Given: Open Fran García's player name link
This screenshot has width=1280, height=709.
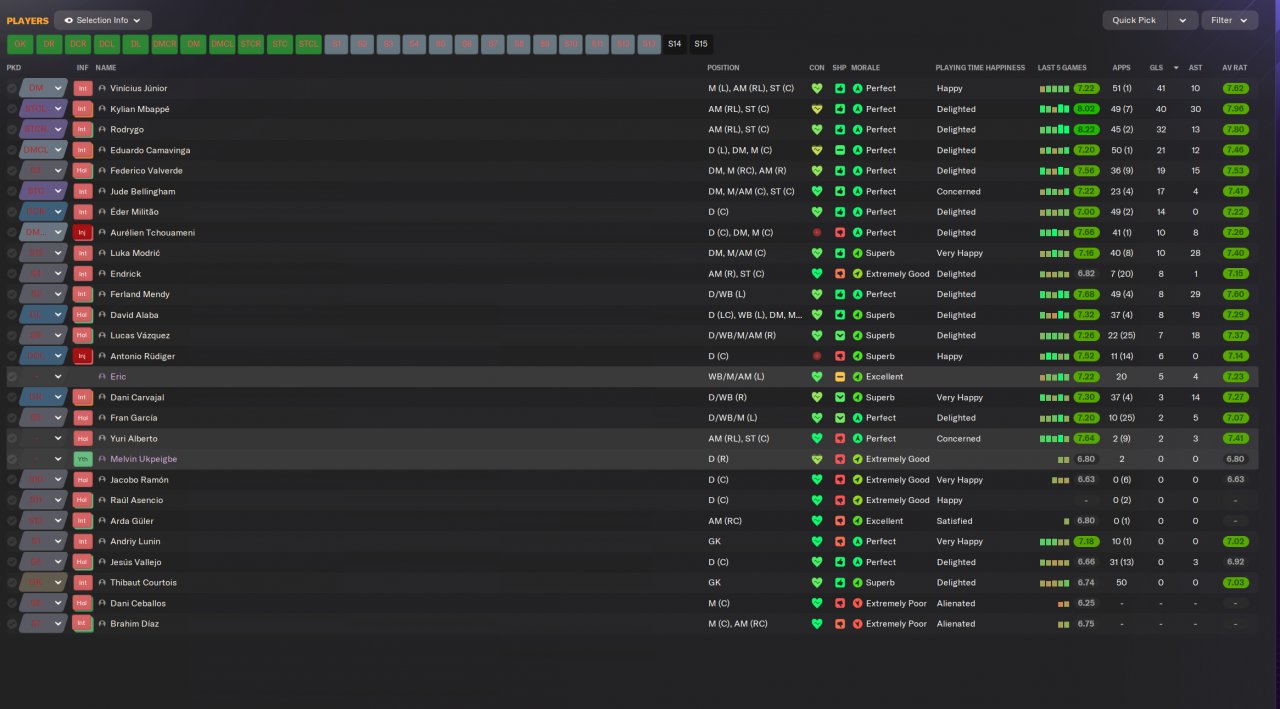Looking at the screenshot, I should pos(134,418).
